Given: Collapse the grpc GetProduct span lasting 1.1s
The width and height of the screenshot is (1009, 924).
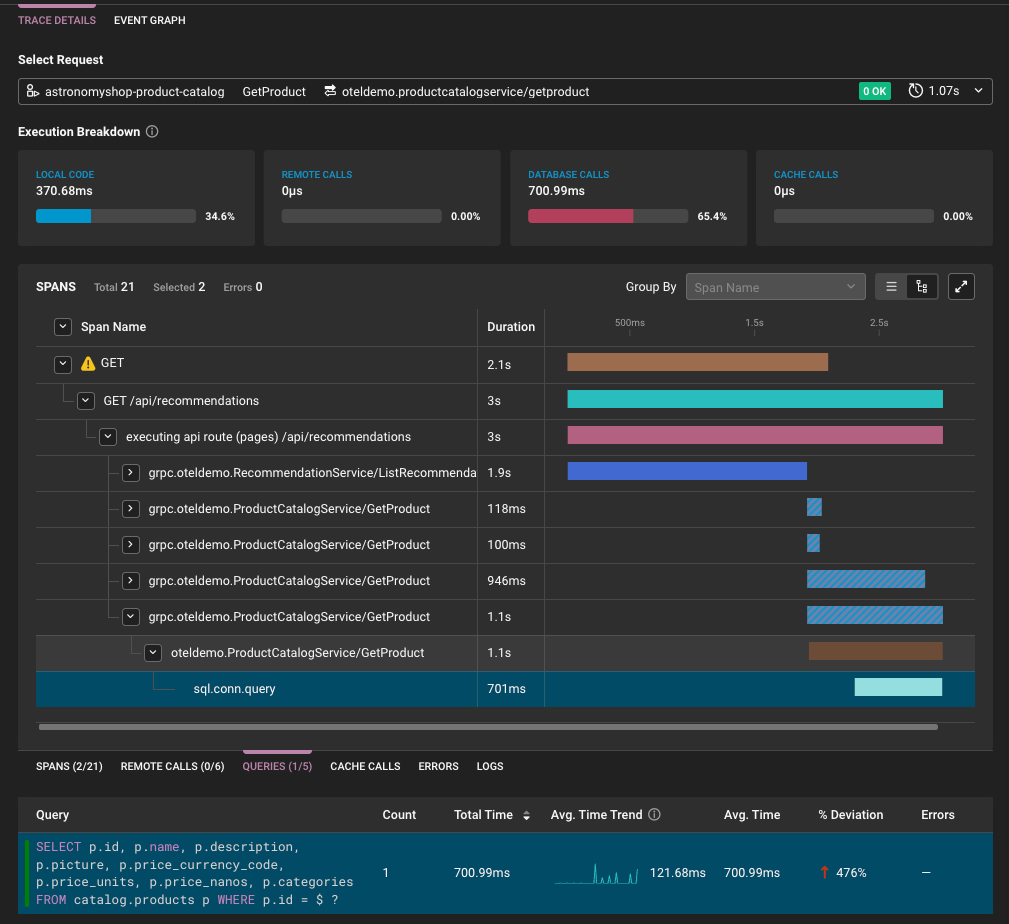Looking at the screenshot, I should [131, 616].
